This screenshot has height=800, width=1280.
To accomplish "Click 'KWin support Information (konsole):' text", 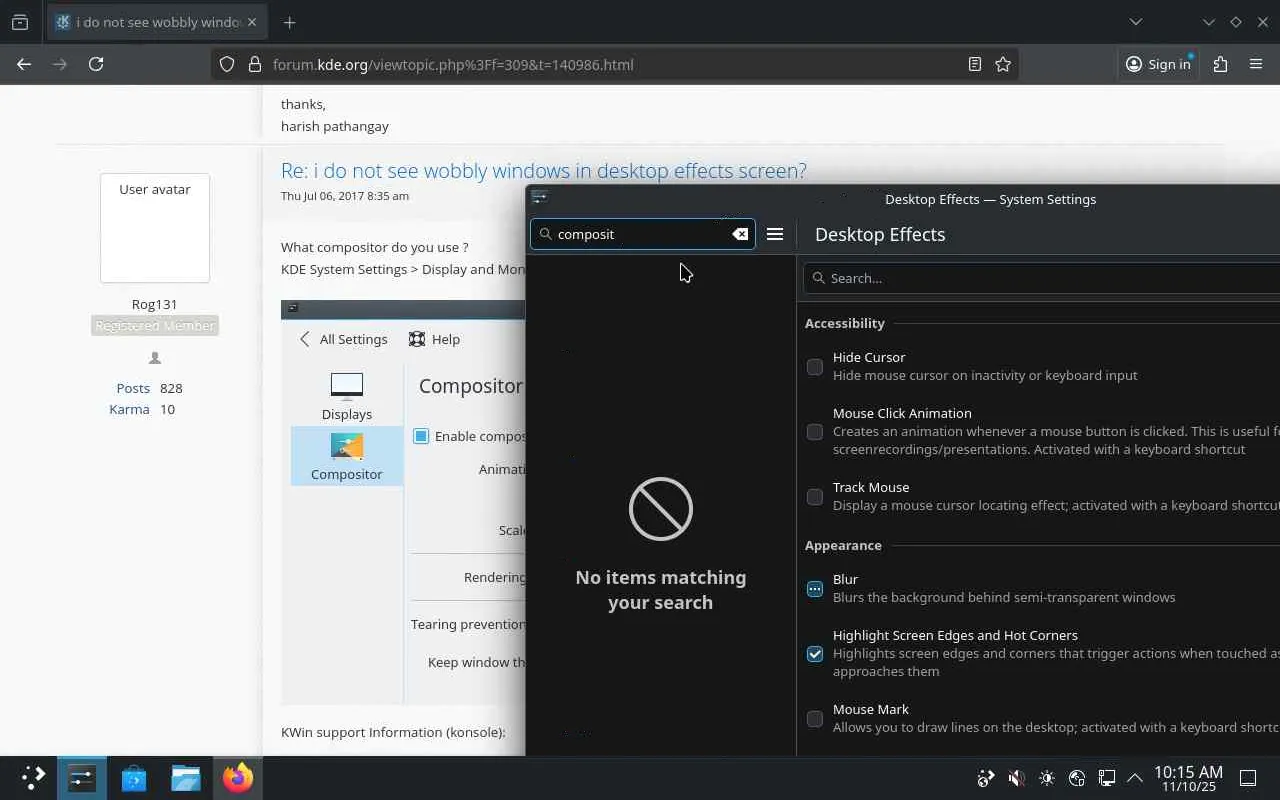I will click(x=393, y=732).
